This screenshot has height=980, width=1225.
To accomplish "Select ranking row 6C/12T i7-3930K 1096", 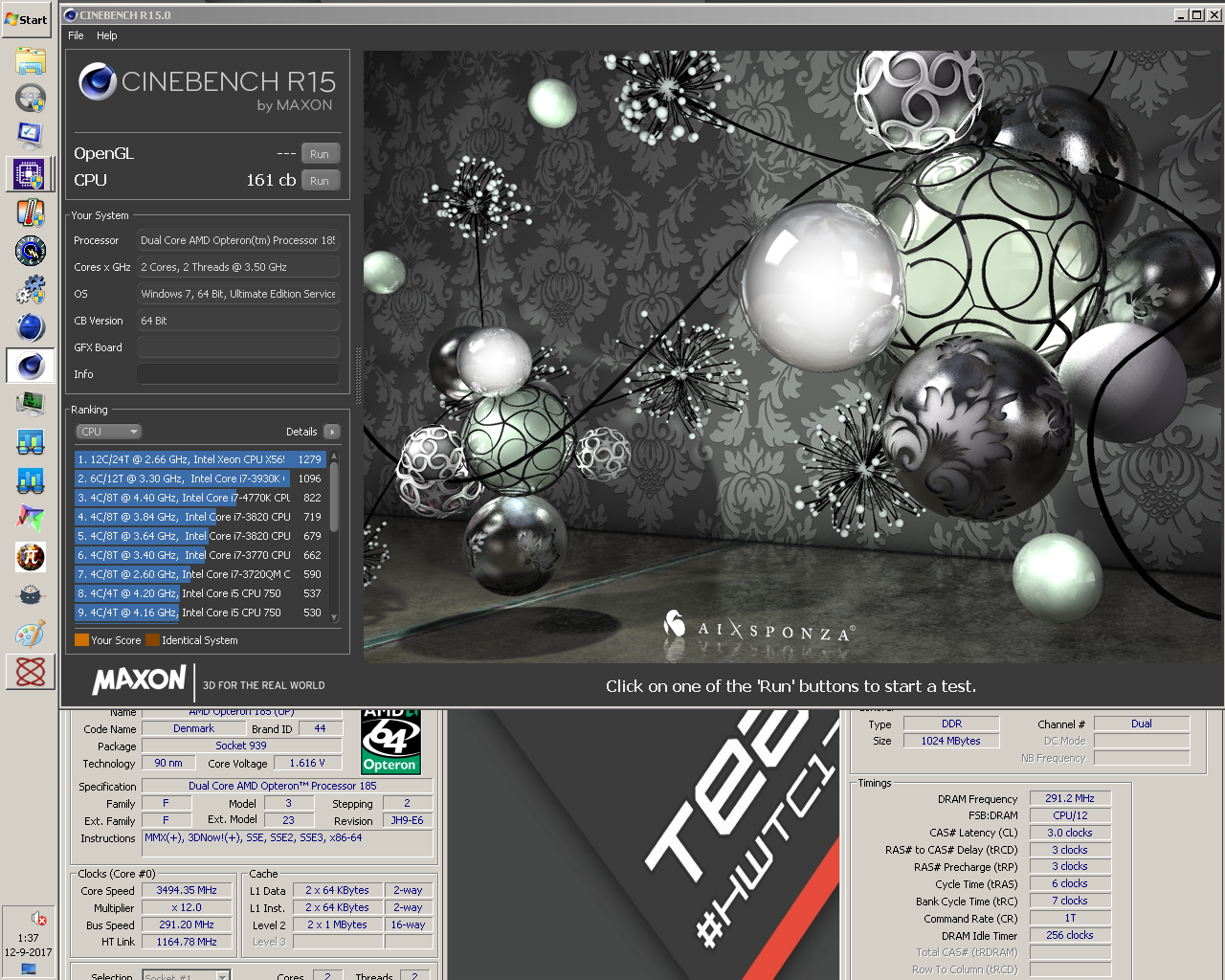I will pos(201,479).
